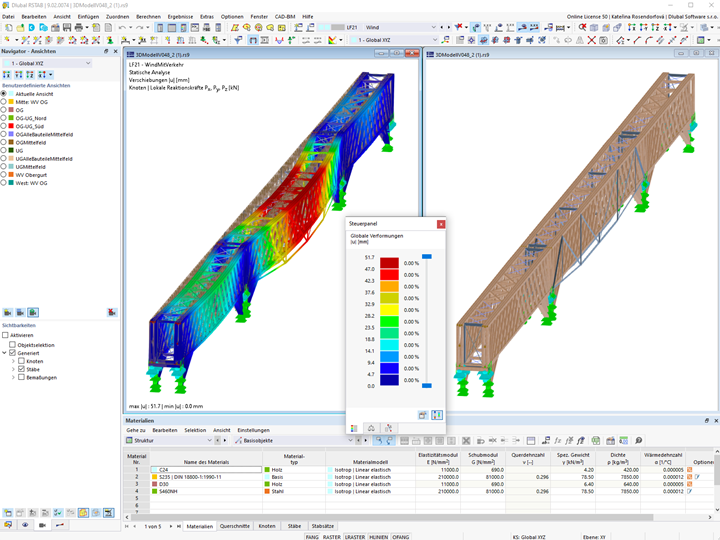Open the Struktur dropdown in Materialien panel
Image resolution: width=720 pixels, height=540 pixels.
coord(169,441)
